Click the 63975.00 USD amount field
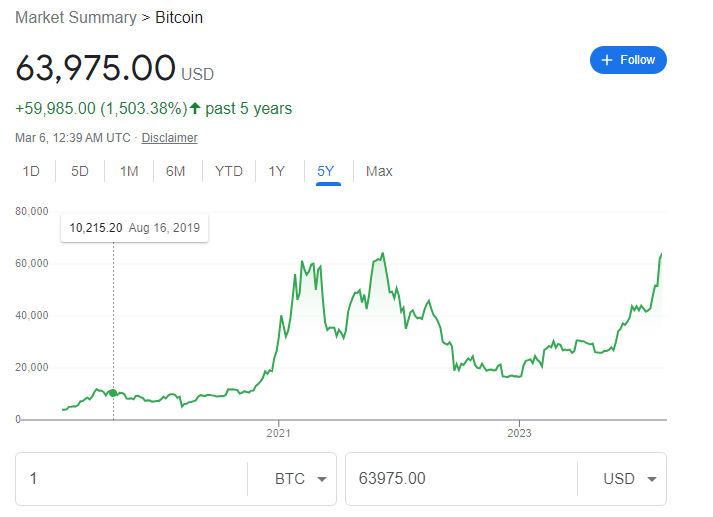The width and height of the screenshot is (713, 517). click(460, 479)
